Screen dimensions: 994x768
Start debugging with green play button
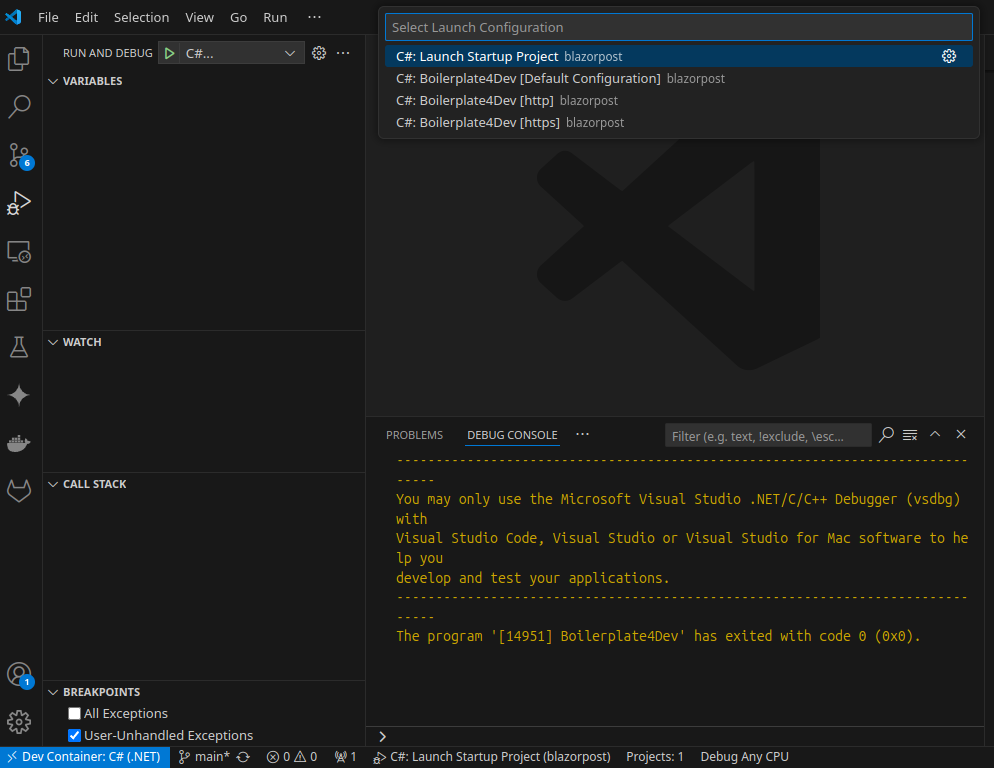tap(169, 53)
